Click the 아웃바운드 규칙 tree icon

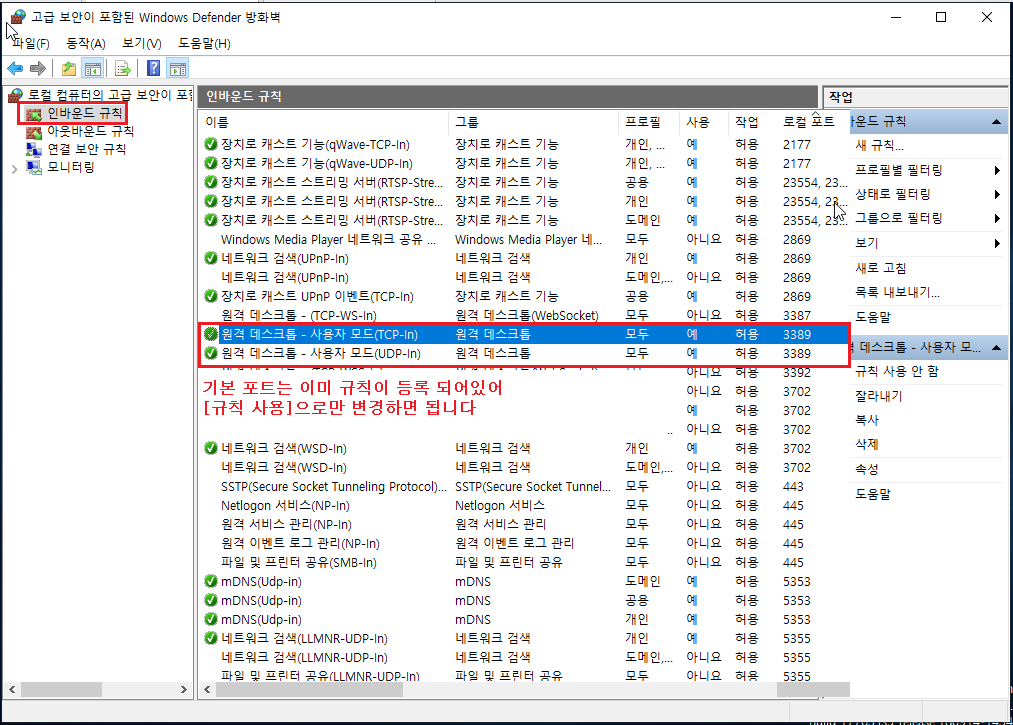pyautogui.click(x=34, y=132)
